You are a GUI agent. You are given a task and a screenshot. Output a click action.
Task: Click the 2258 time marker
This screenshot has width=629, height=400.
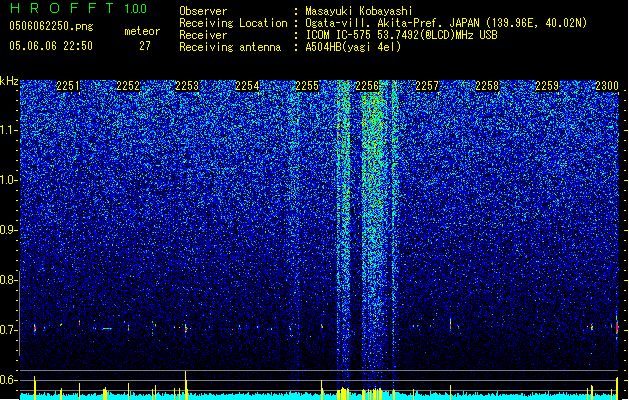487,86
